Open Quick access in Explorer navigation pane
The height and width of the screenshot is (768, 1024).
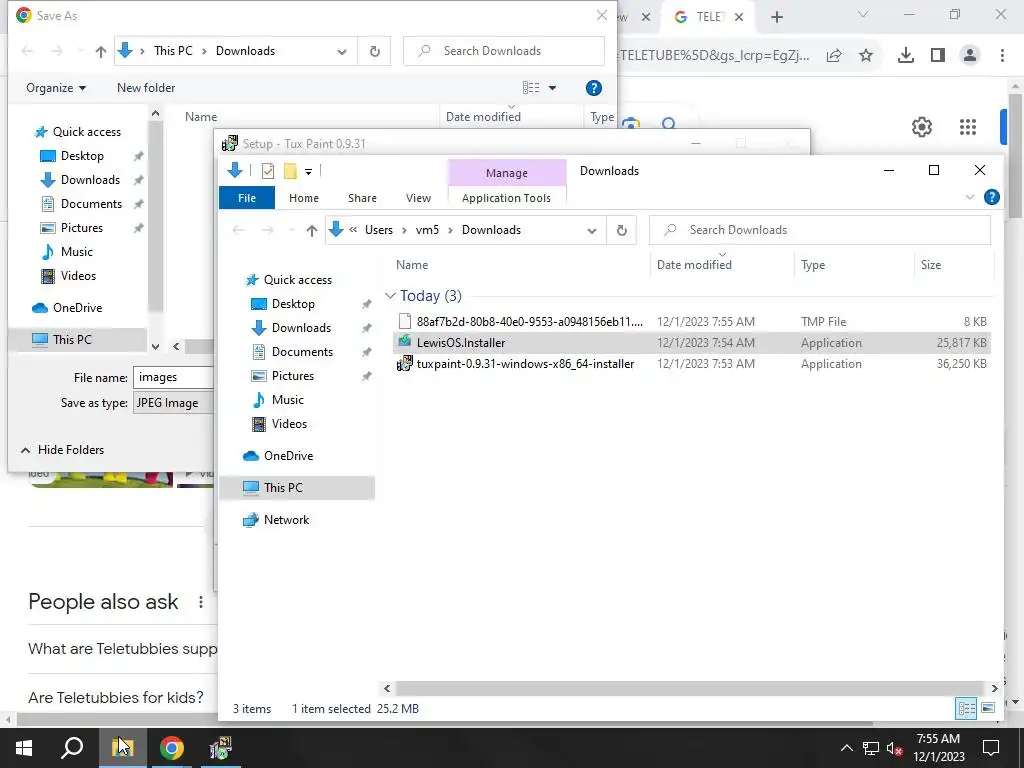click(x=297, y=280)
